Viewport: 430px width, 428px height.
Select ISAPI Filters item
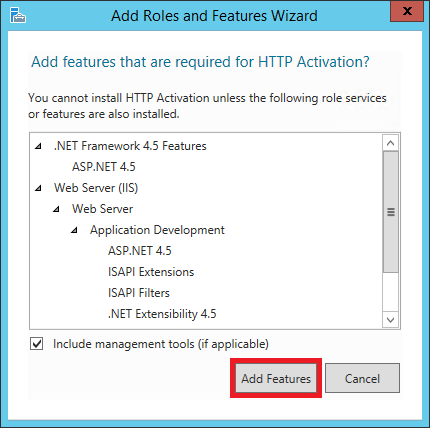click(x=139, y=293)
